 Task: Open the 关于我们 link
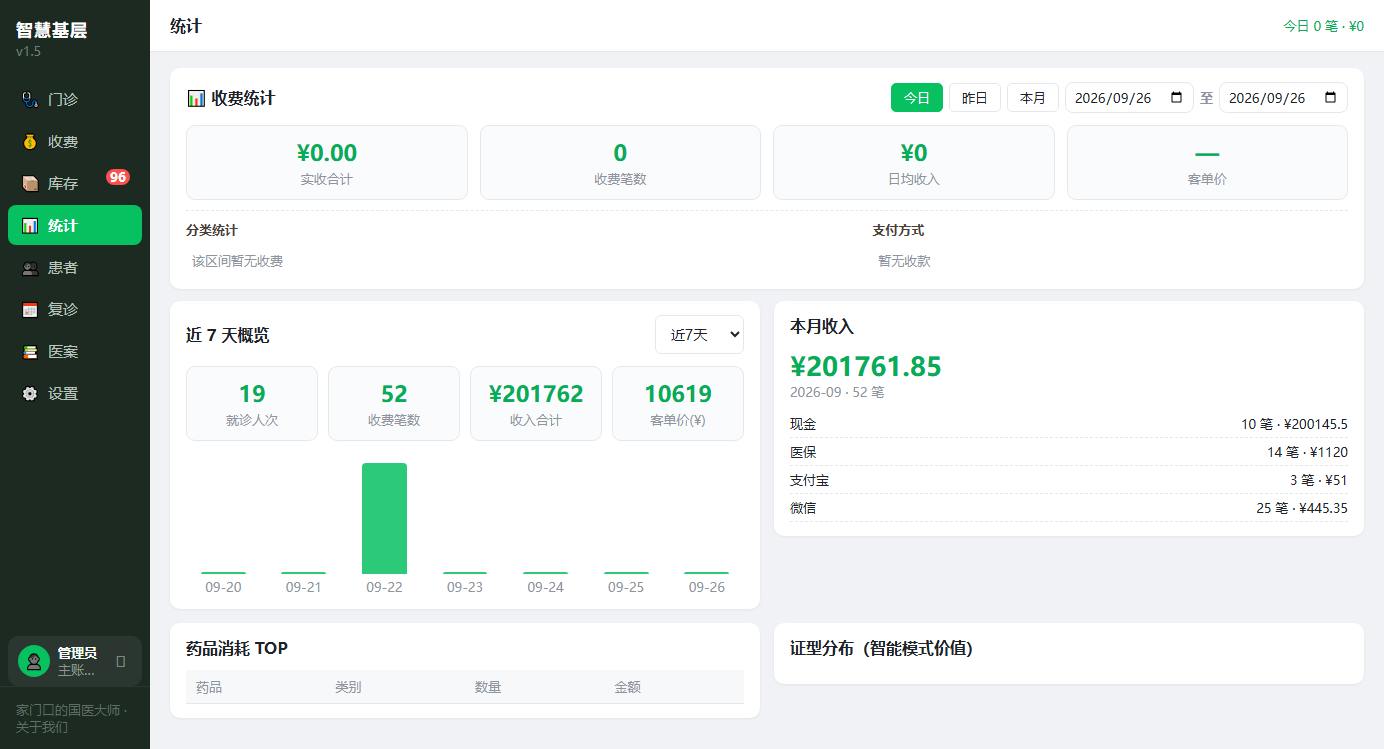(42, 727)
